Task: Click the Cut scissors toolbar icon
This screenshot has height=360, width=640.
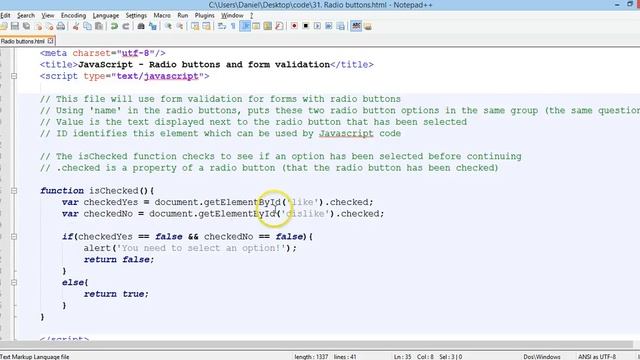Action: pos(76,27)
